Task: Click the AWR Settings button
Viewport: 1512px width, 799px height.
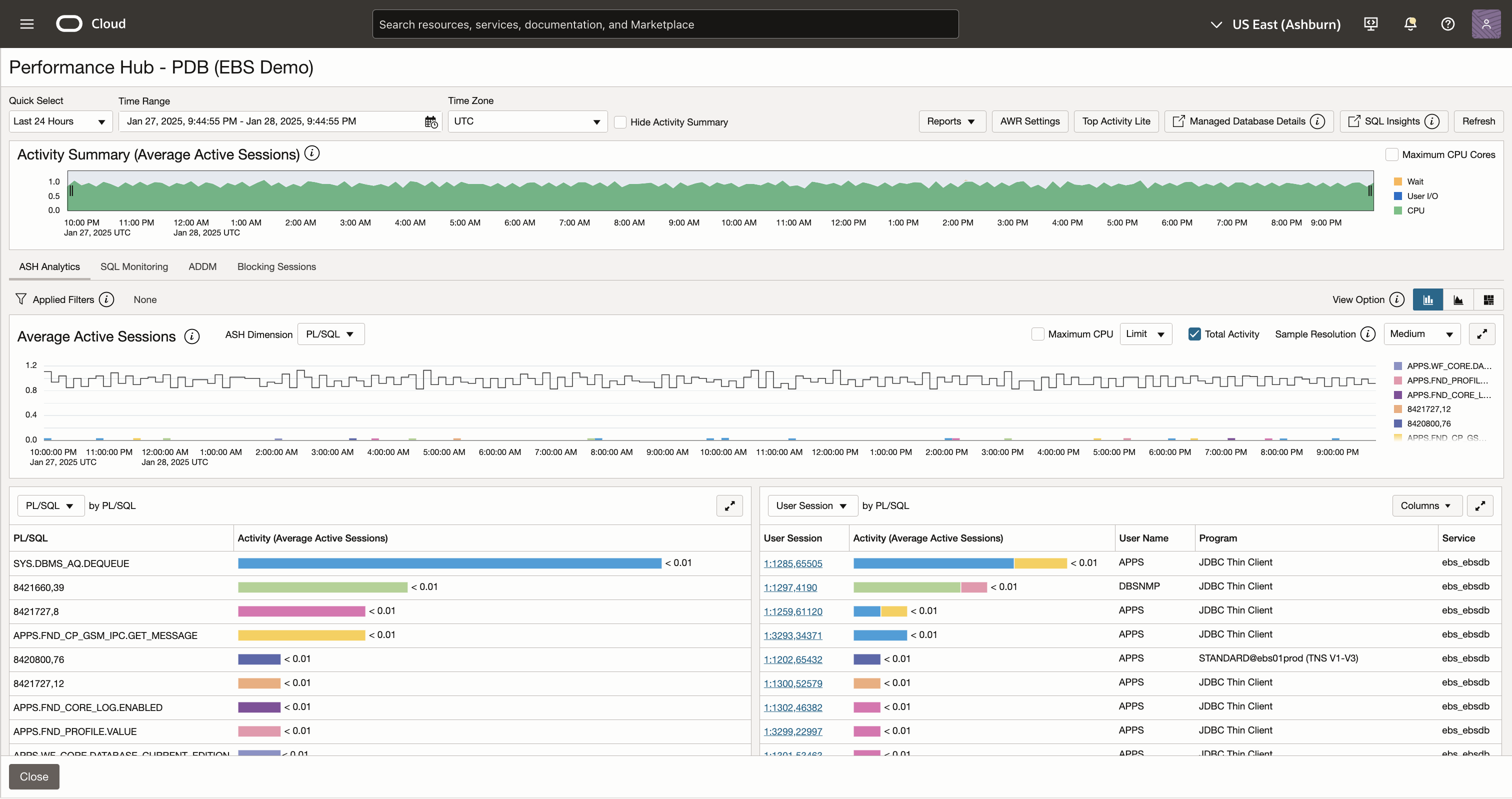Action: pos(1029,121)
